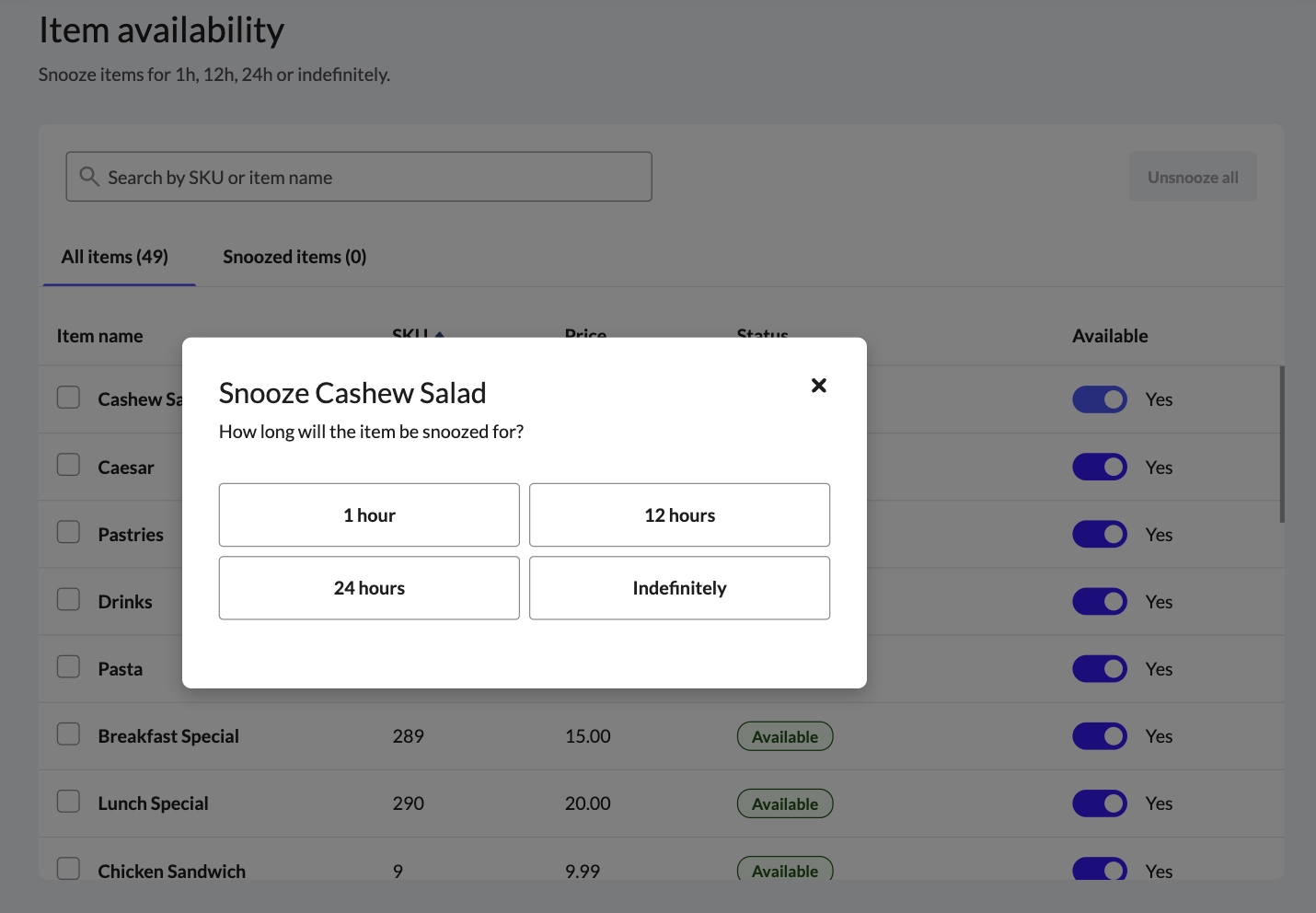The width and height of the screenshot is (1316, 913).
Task: Toggle availability for Cashew Salad
Action: [1099, 399]
